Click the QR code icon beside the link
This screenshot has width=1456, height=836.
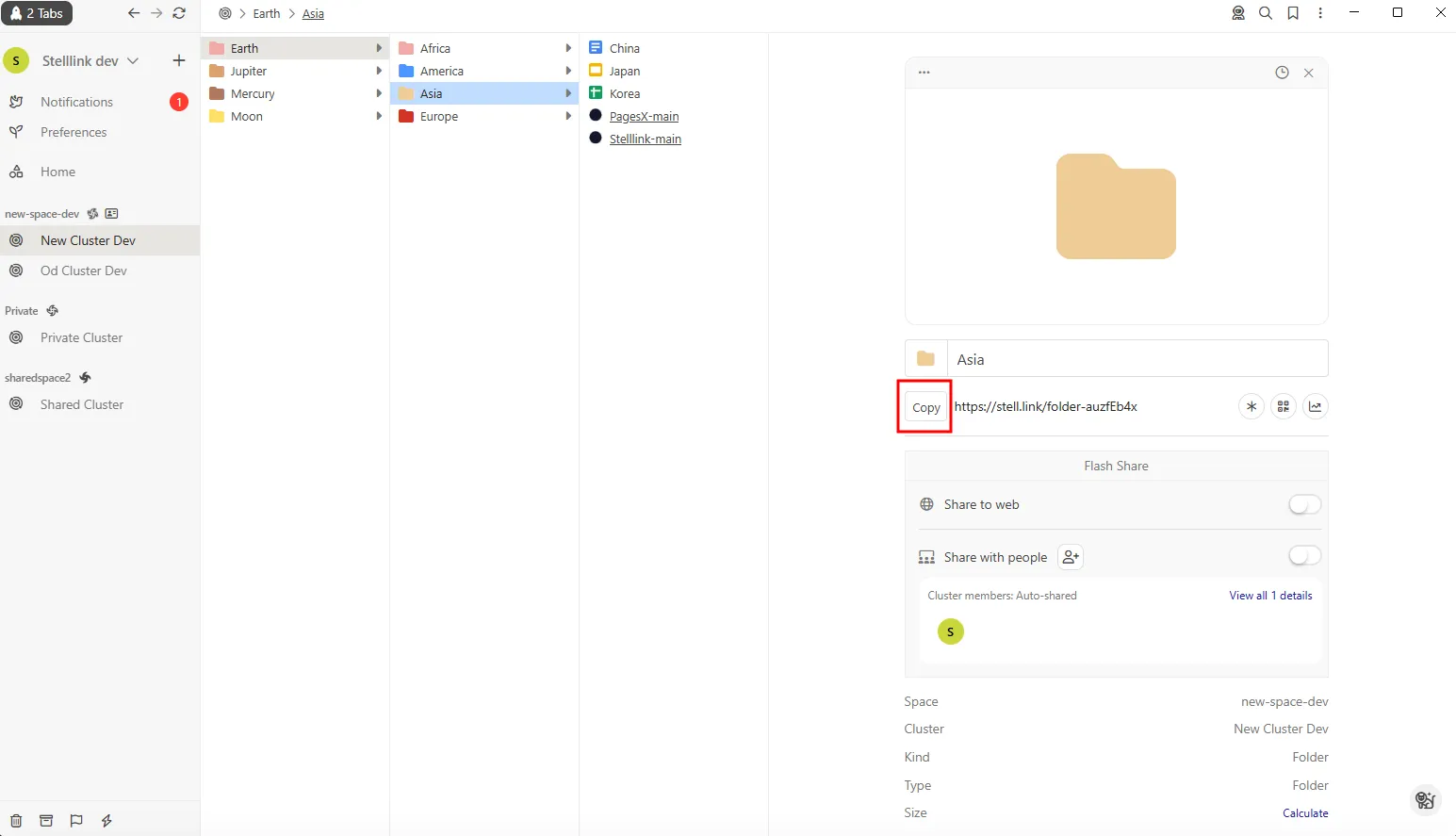click(1283, 406)
